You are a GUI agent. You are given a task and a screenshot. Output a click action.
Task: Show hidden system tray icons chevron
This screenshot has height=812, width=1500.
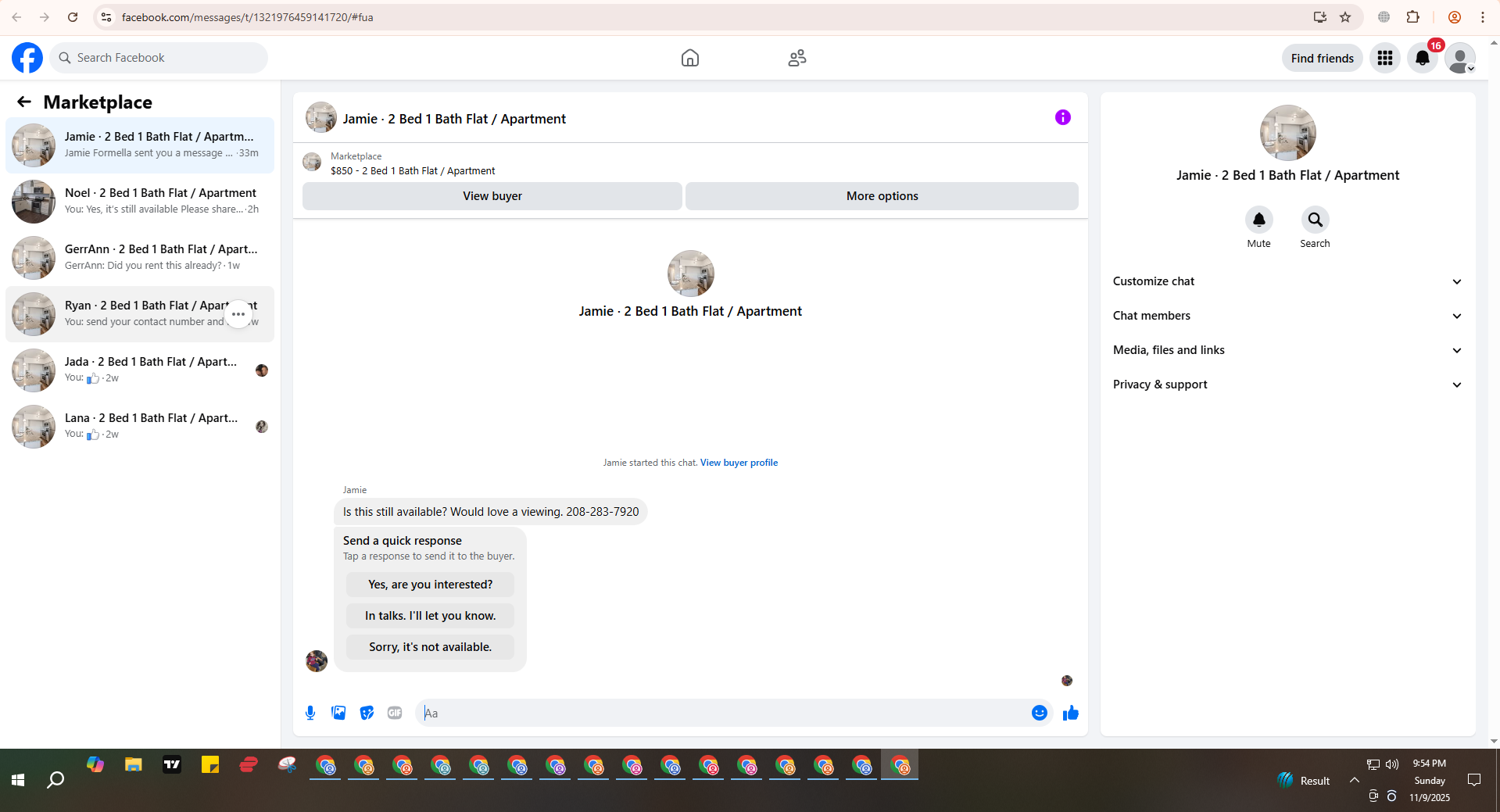pyautogui.click(x=1355, y=780)
